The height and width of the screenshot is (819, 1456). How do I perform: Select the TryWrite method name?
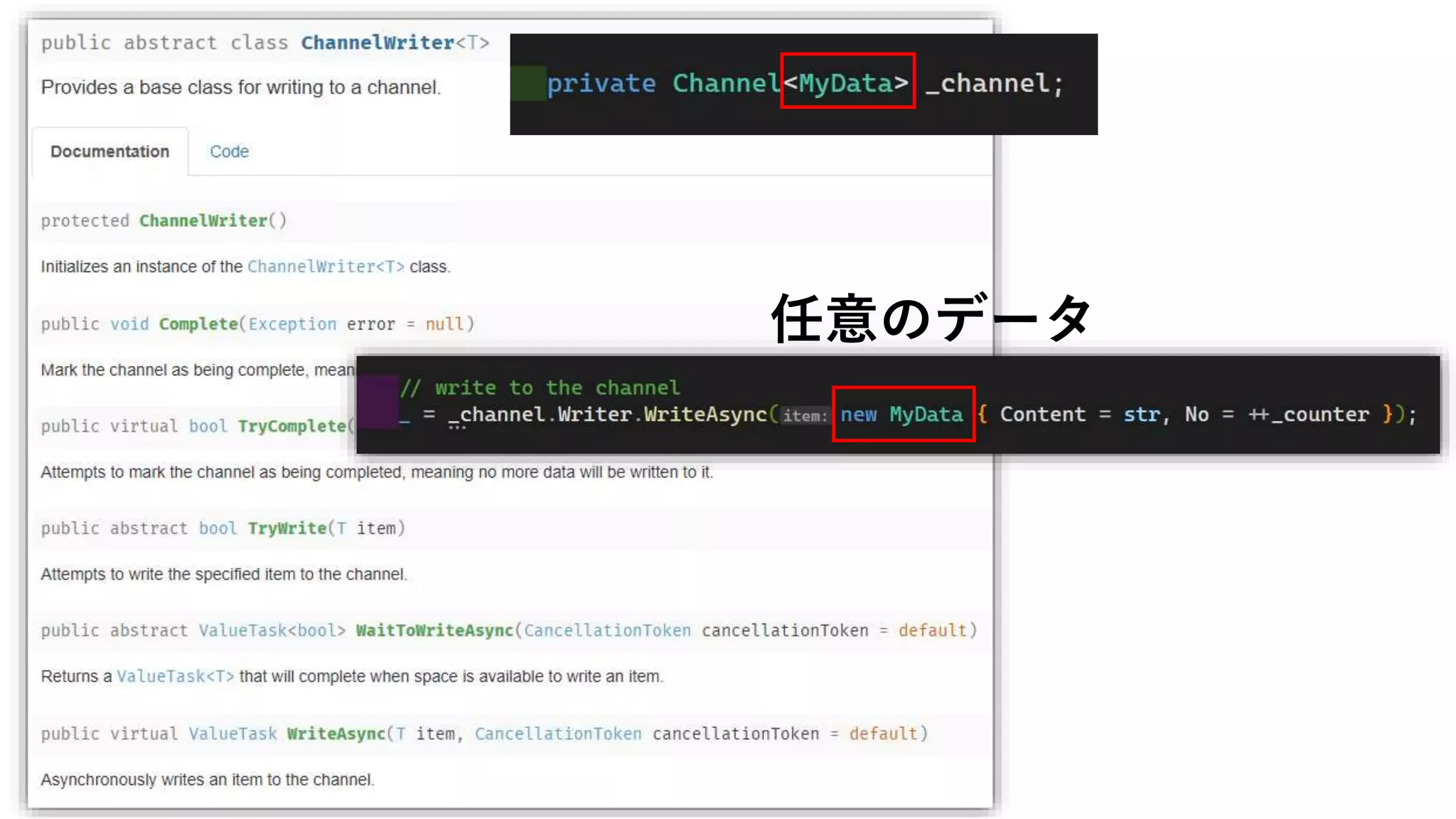point(287,528)
